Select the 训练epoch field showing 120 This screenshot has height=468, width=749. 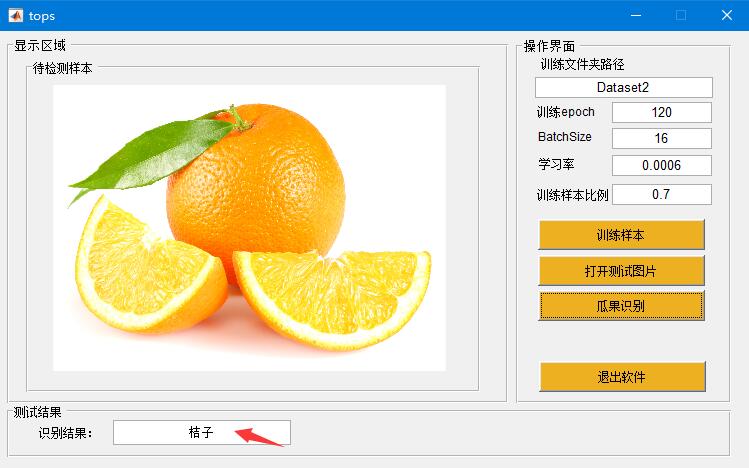[662, 112]
